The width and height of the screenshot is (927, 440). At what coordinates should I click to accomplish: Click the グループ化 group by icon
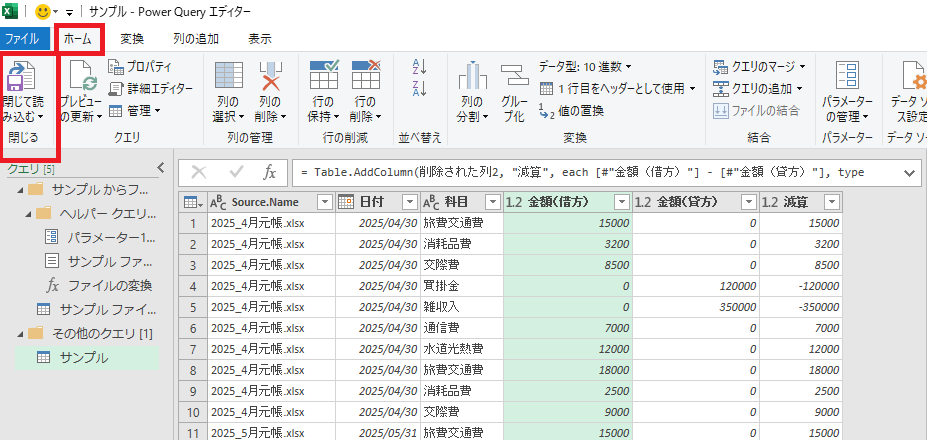click(x=513, y=78)
